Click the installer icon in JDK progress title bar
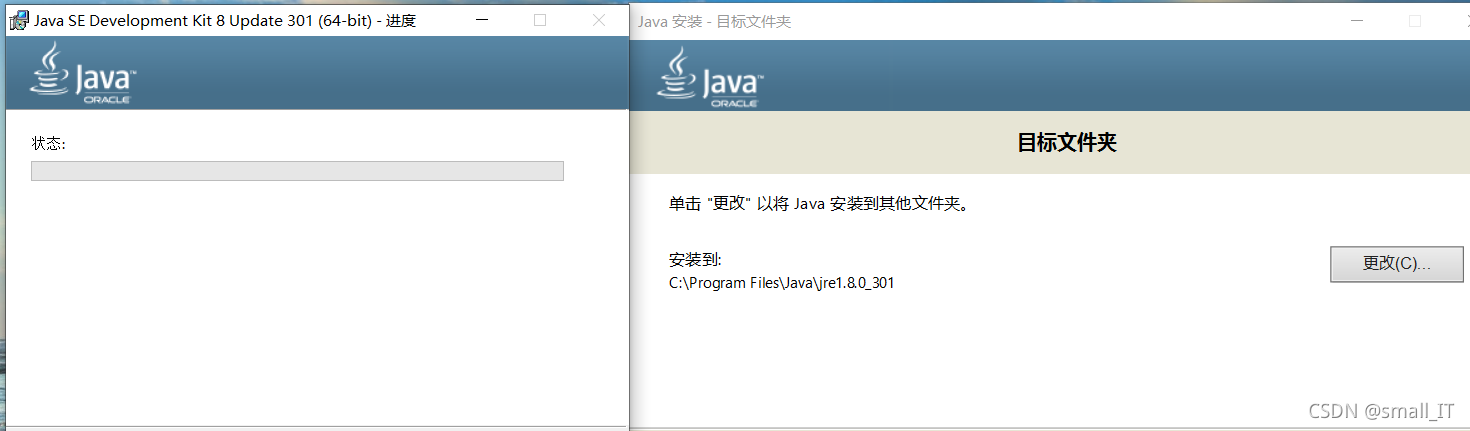This screenshot has width=1470, height=431. (19, 21)
